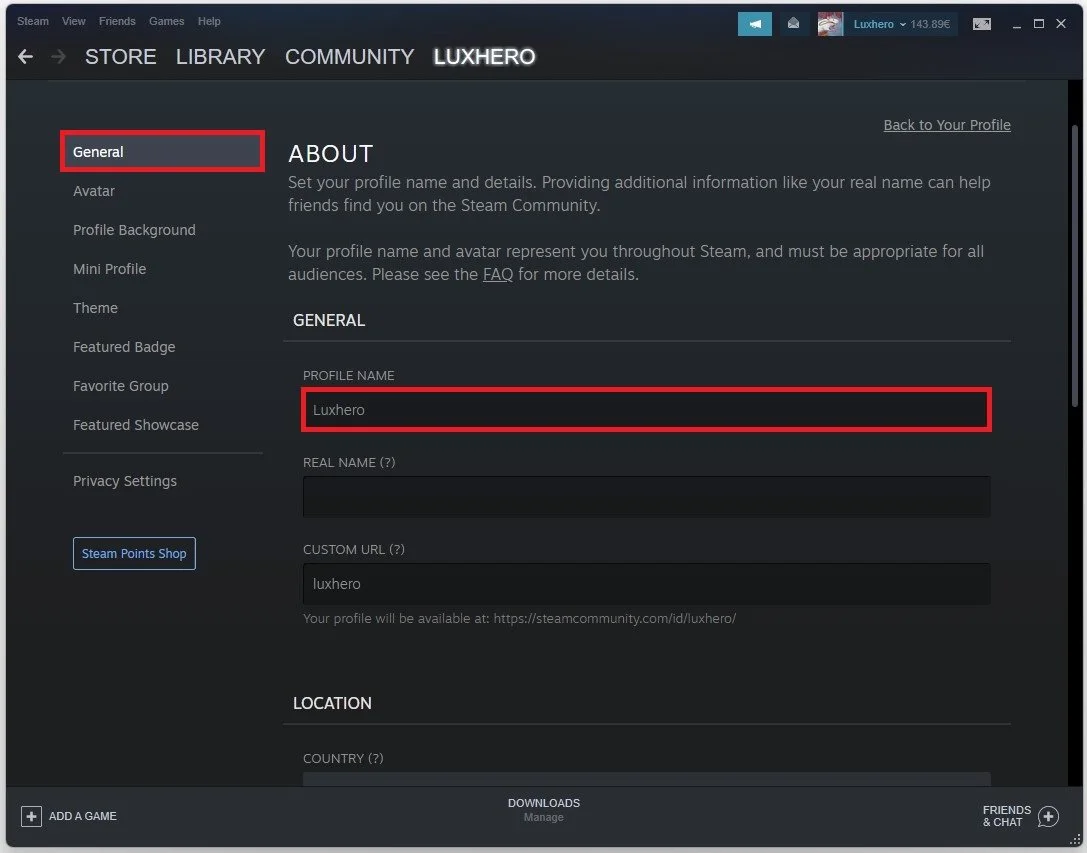Click the forward navigation arrow
The width and height of the screenshot is (1087, 853).
(x=58, y=56)
